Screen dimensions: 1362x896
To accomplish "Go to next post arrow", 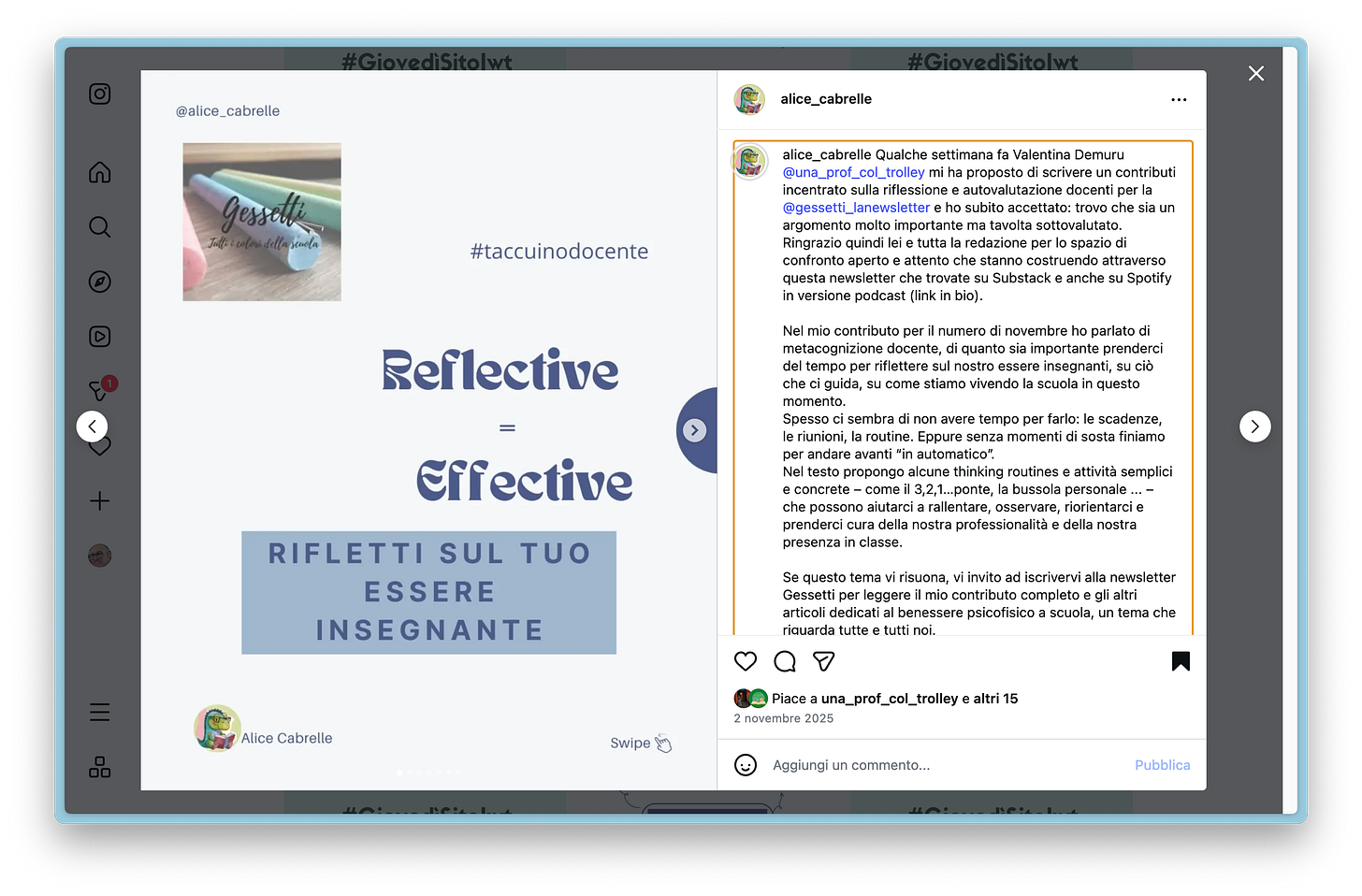I will pos(1255,426).
